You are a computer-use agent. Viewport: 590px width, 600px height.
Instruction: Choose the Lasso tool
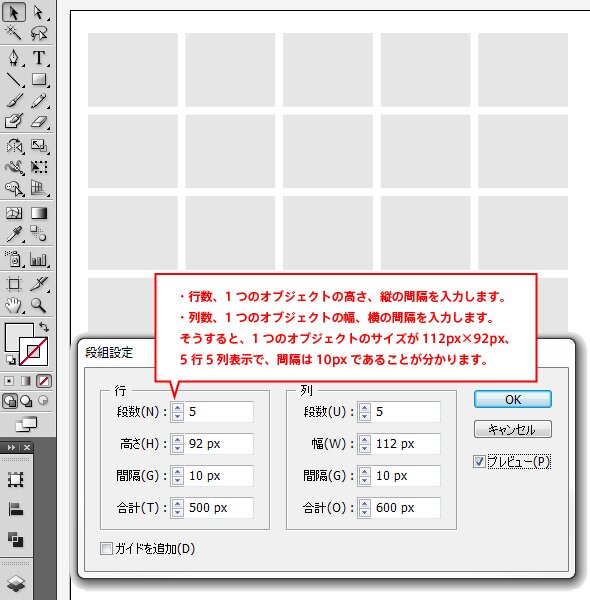(38, 33)
